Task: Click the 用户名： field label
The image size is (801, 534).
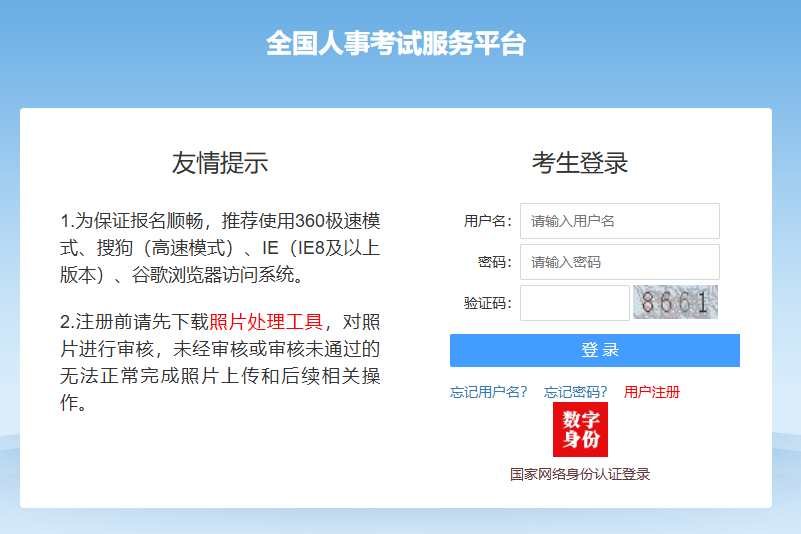Action: pos(488,221)
